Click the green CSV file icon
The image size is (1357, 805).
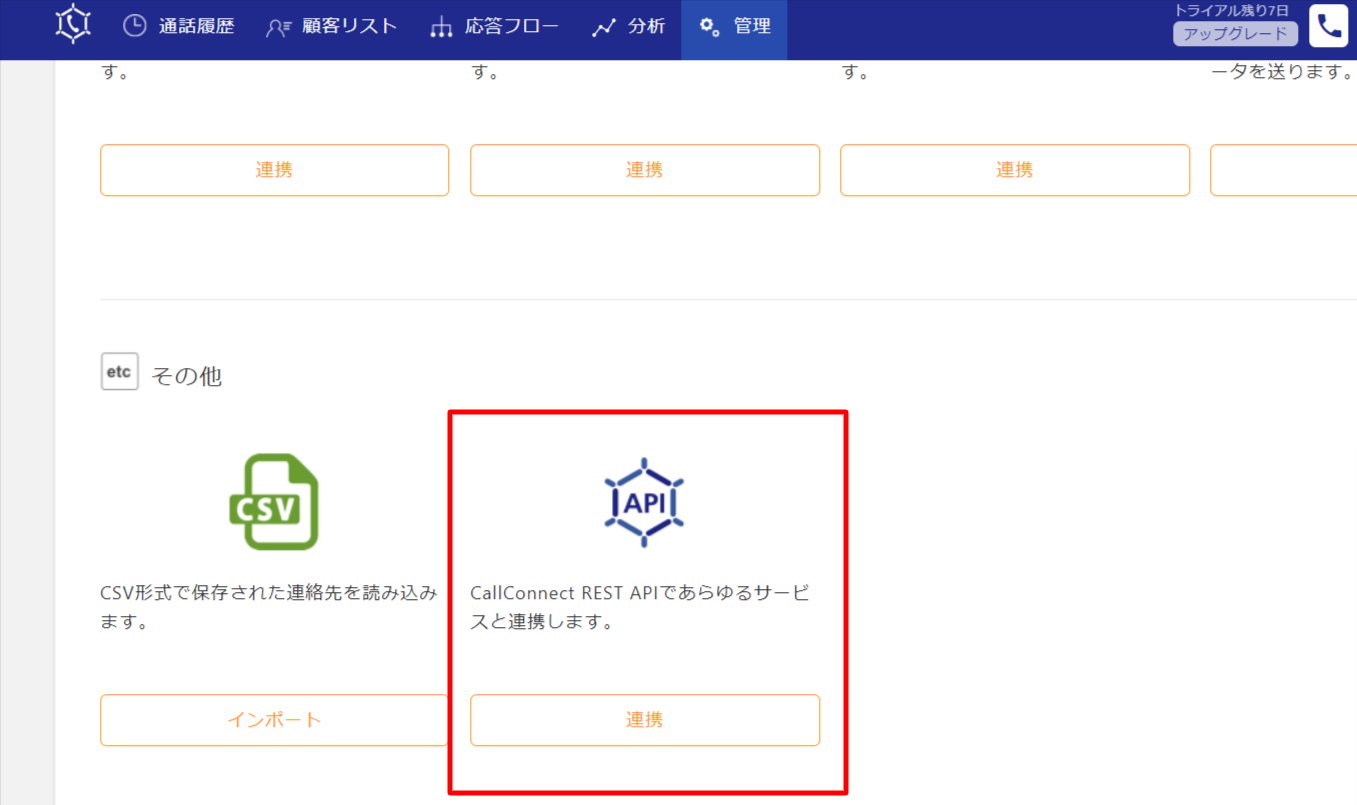(273, 502)
